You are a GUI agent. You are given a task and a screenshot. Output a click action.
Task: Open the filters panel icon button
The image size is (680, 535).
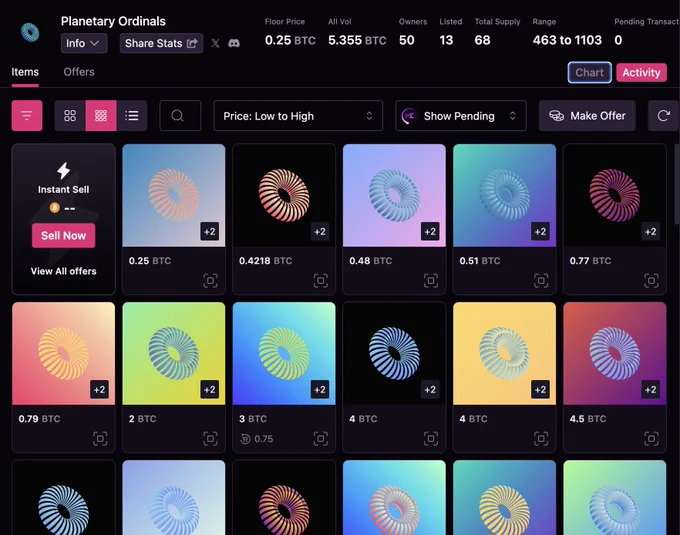[27, 116]
